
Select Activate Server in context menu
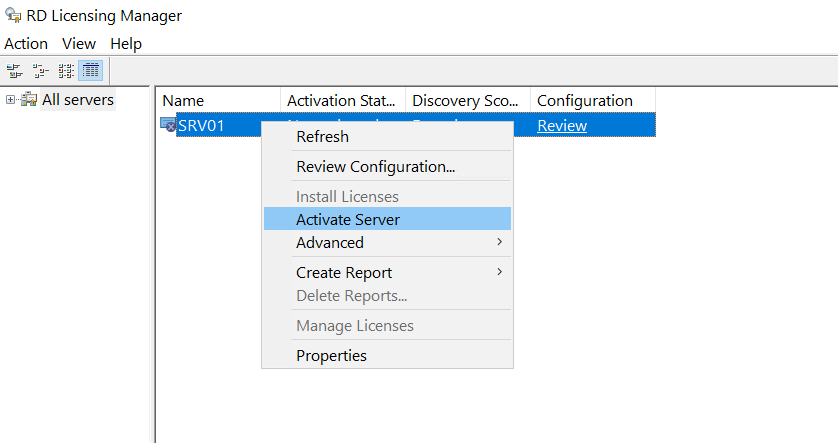click(x=387, y=219)
